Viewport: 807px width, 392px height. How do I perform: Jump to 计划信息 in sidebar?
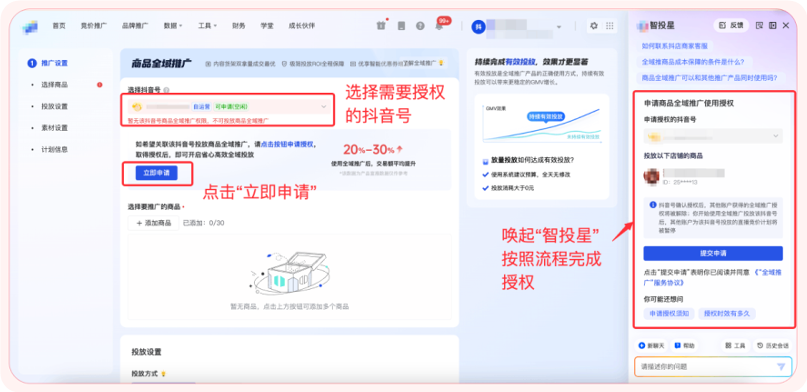55,150
